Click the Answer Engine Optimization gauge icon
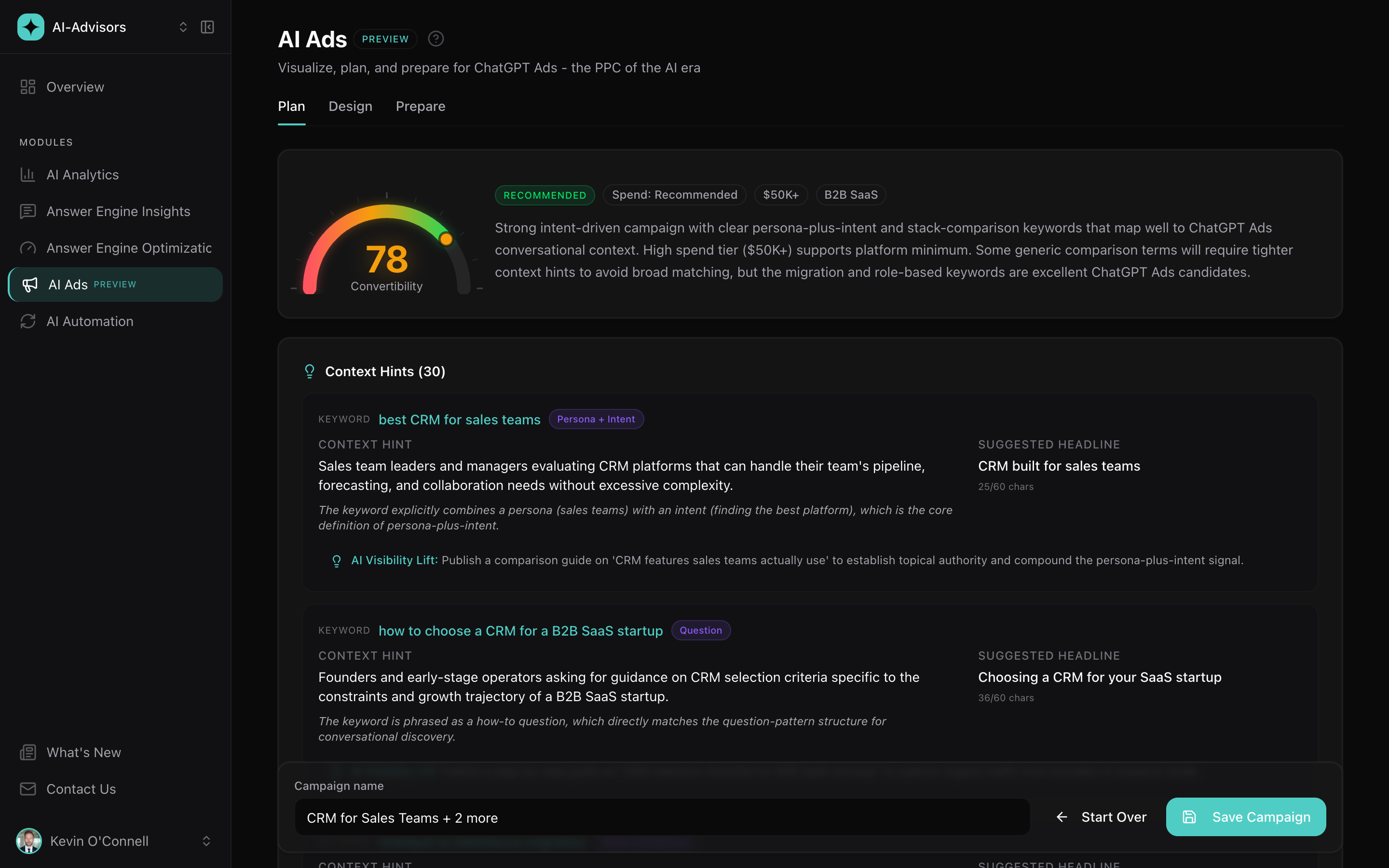The width and height of the screenshot is (1389, 868). [x=27, y=248]
